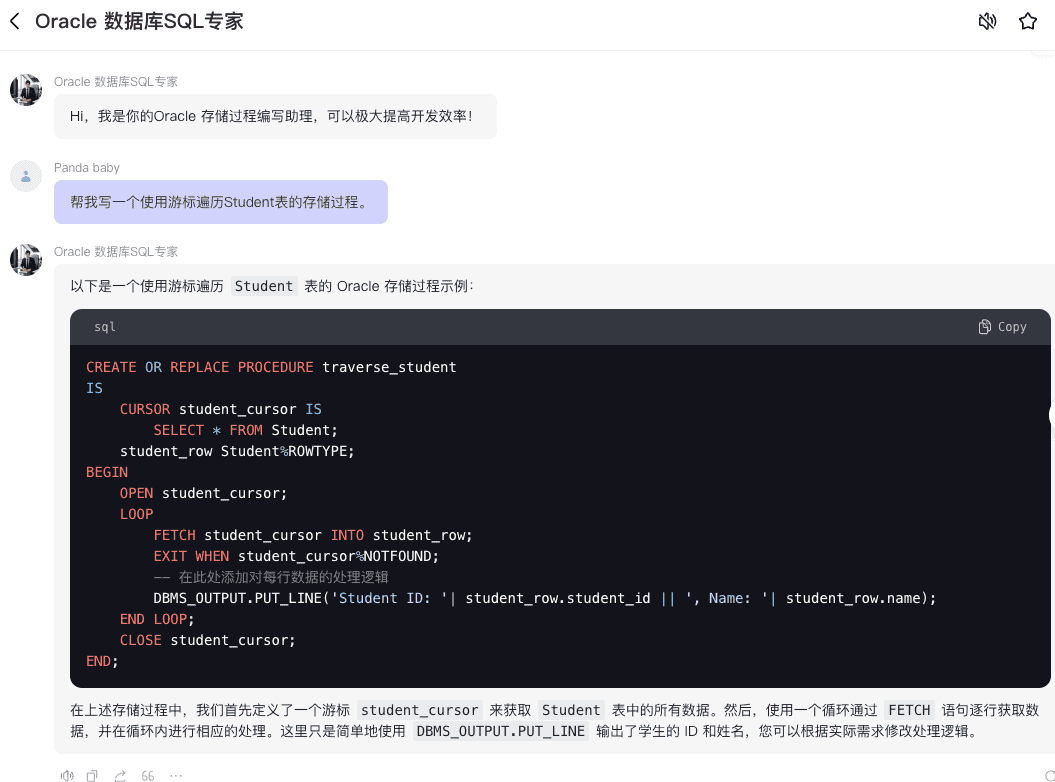Share the response using the arrow icon
This screenshot has height=782, width=1055.
(x=120, y=775)
